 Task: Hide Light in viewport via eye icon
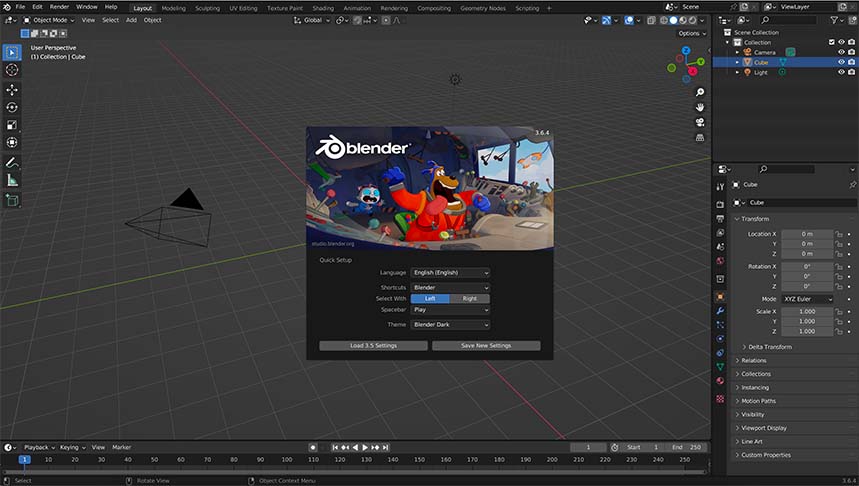click(841, 72)
